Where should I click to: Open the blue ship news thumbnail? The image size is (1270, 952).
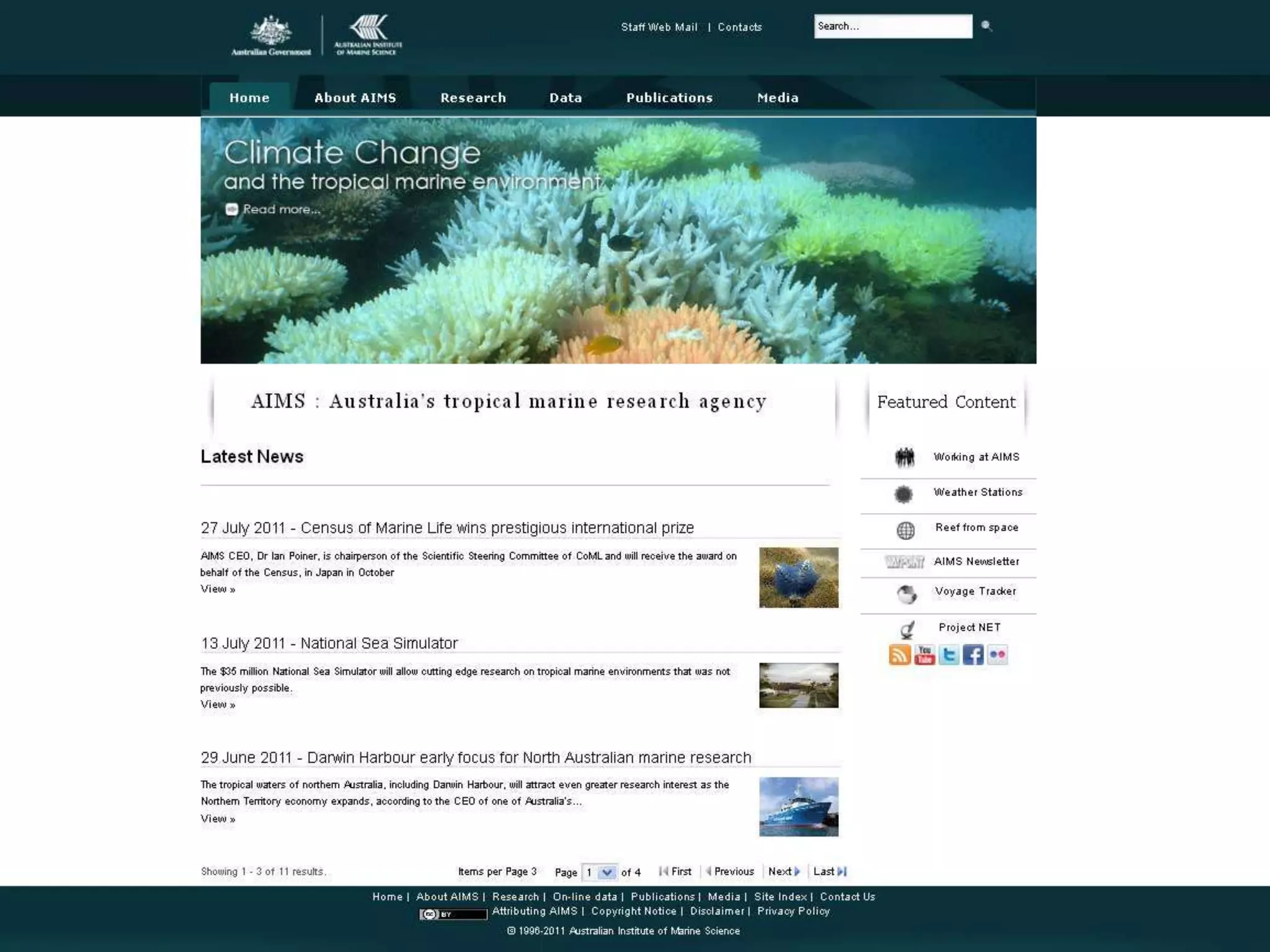(x=798, y=806)
